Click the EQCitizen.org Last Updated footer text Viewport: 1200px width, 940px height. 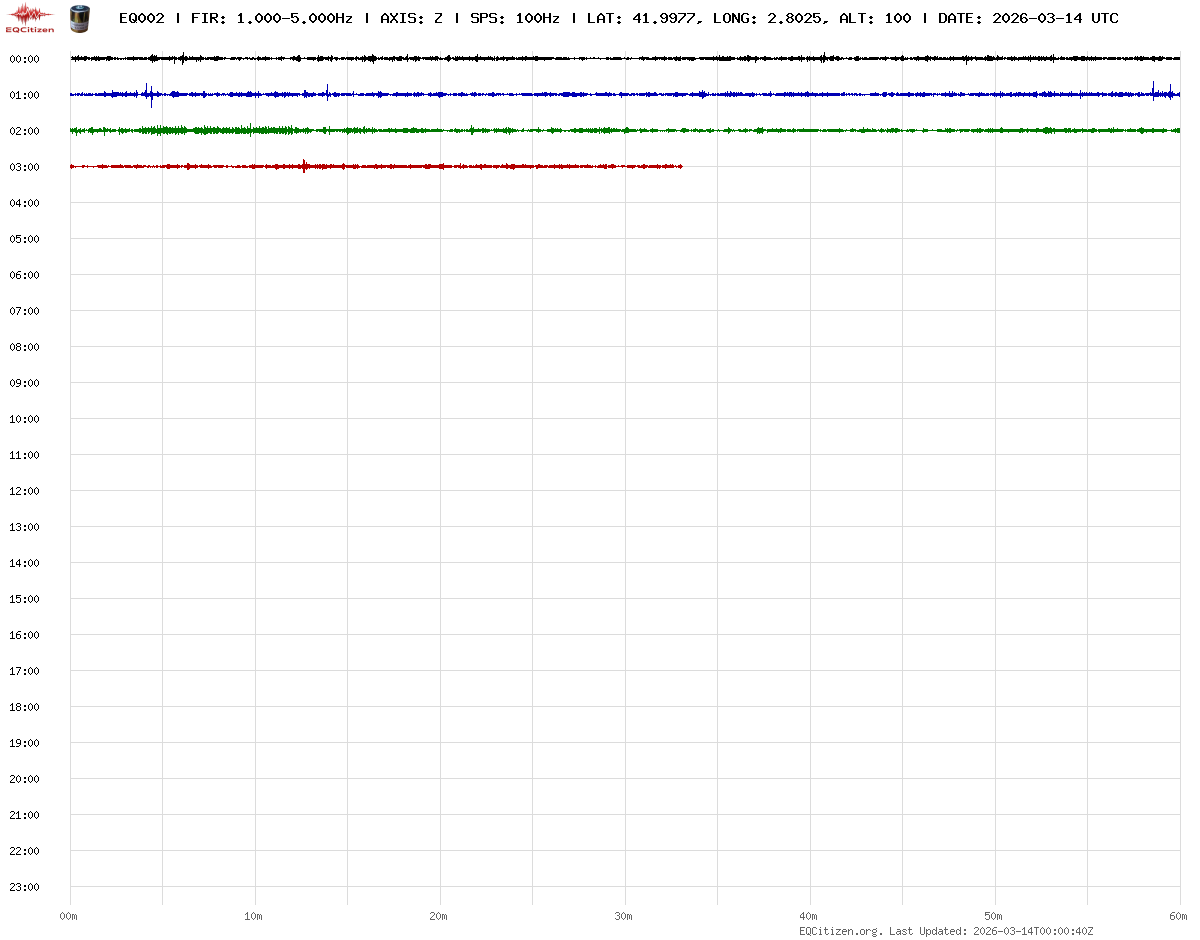pyautogui.click(x=946, y=931)
